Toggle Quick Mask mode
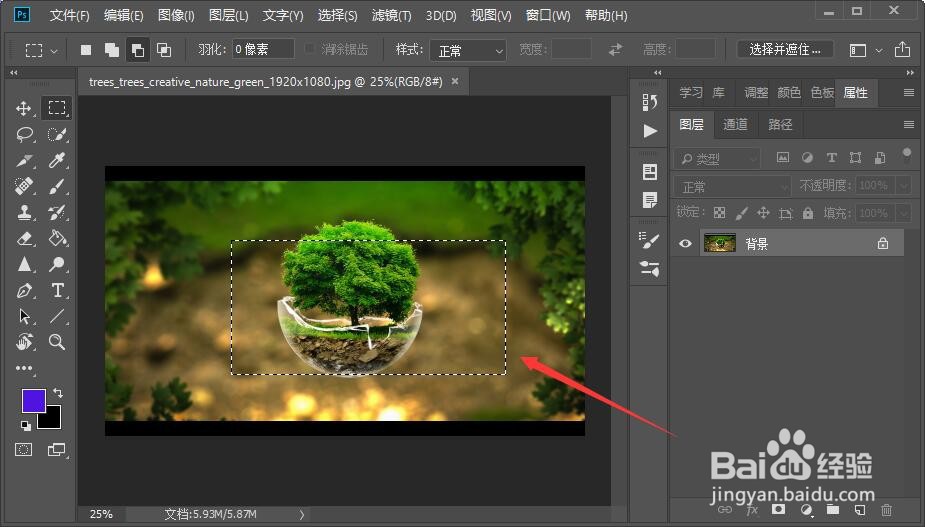Viewport: 925px width, 527px height. pos(24,450)
